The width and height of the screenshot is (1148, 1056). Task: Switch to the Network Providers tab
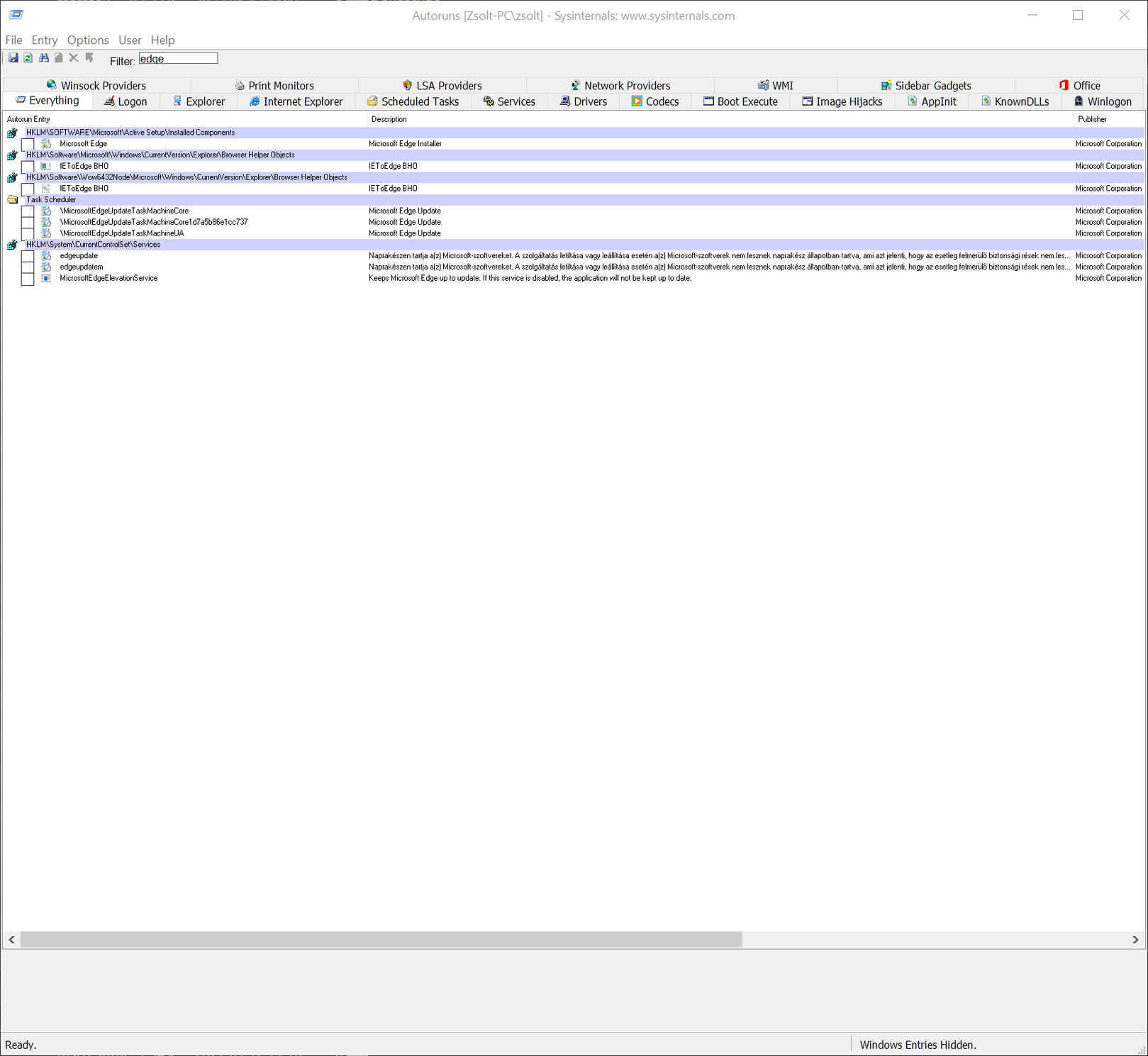click(620, 86)
